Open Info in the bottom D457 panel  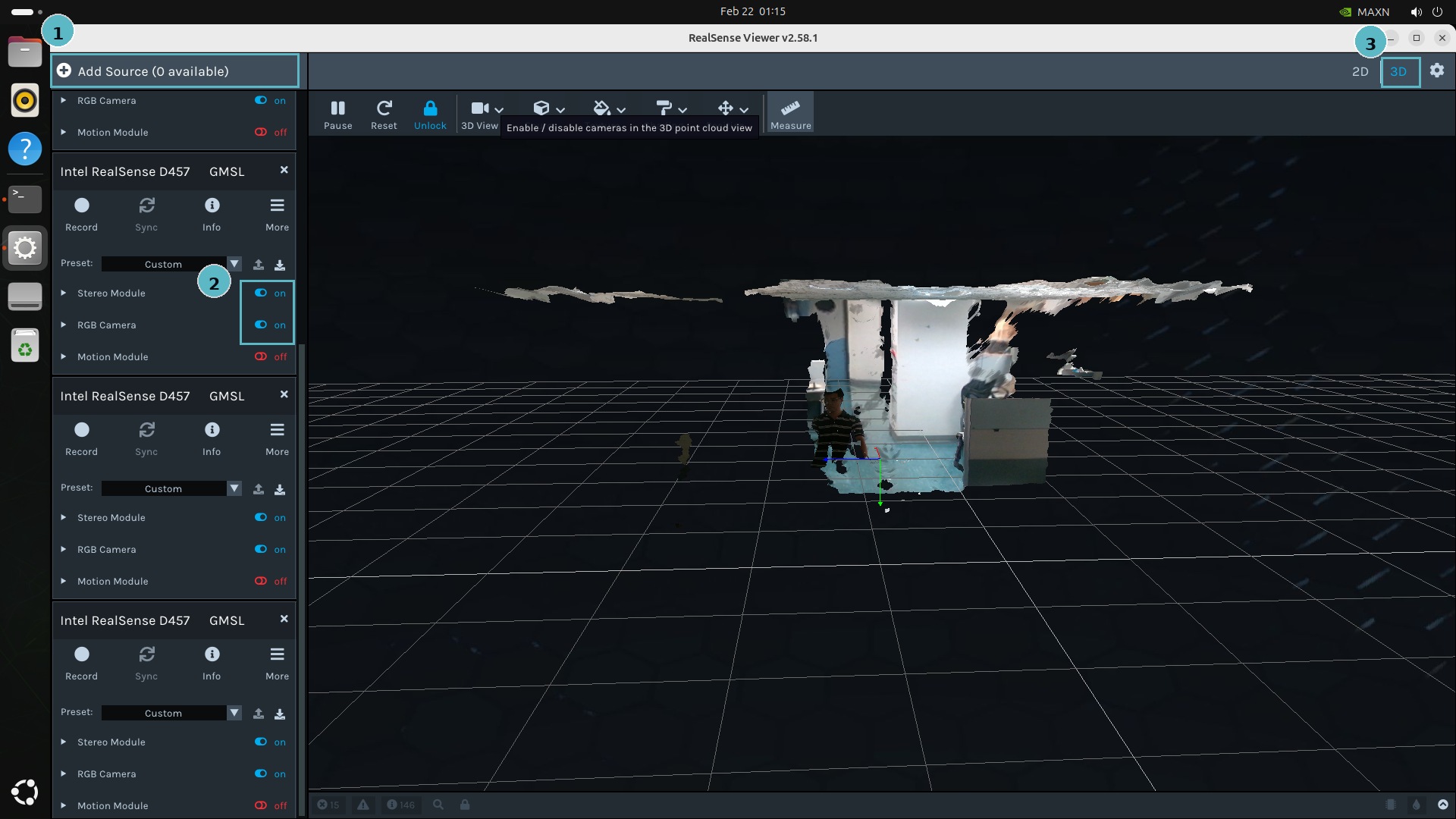click(x=212, y=663)
